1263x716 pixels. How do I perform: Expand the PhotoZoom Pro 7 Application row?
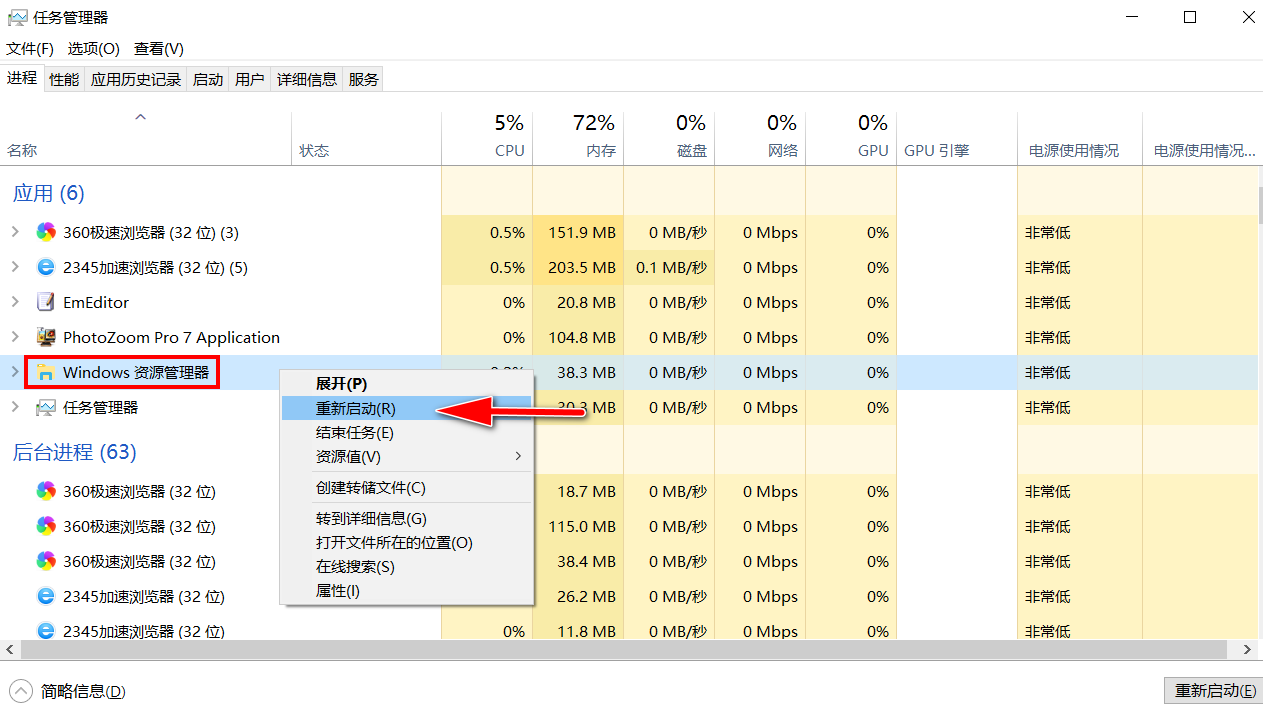coord(14,337)
